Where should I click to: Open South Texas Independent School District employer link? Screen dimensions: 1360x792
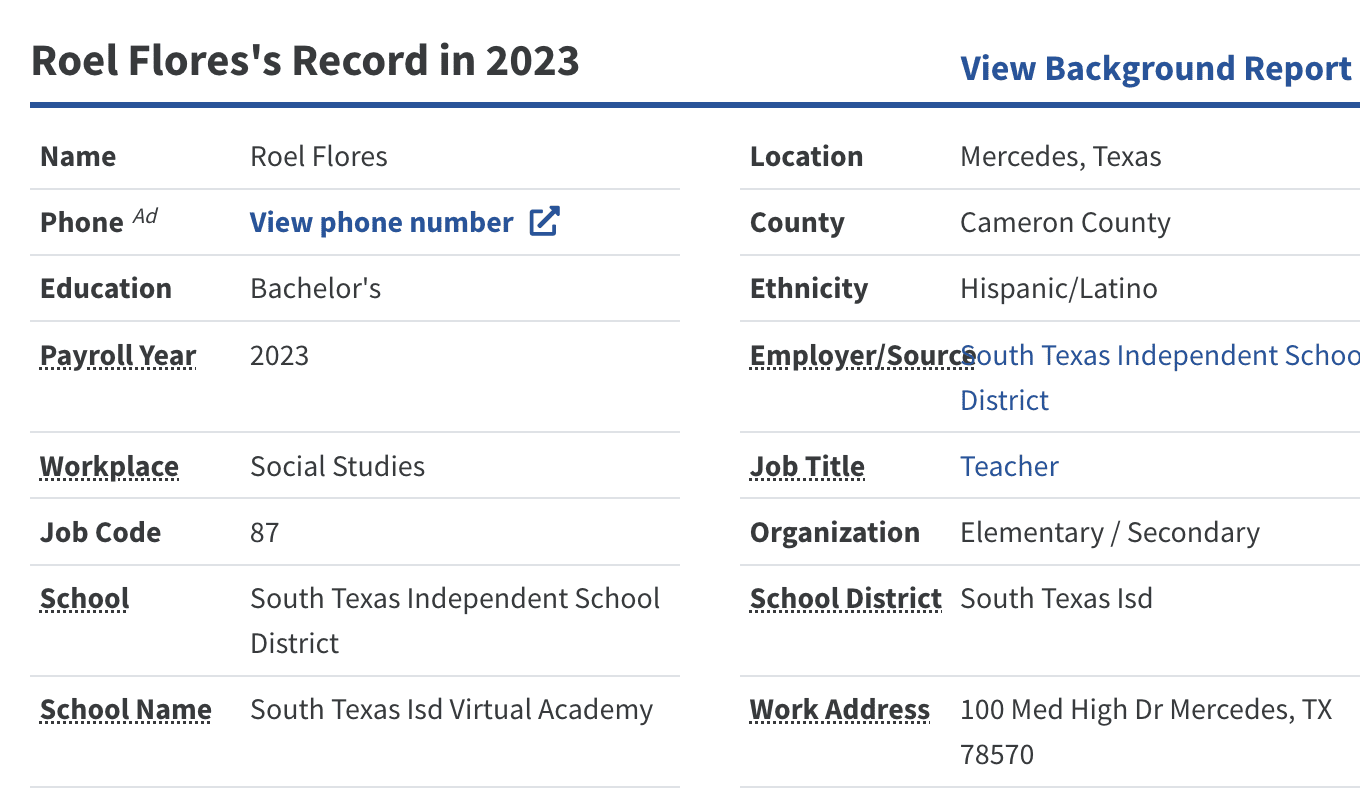coord(1160,356)
